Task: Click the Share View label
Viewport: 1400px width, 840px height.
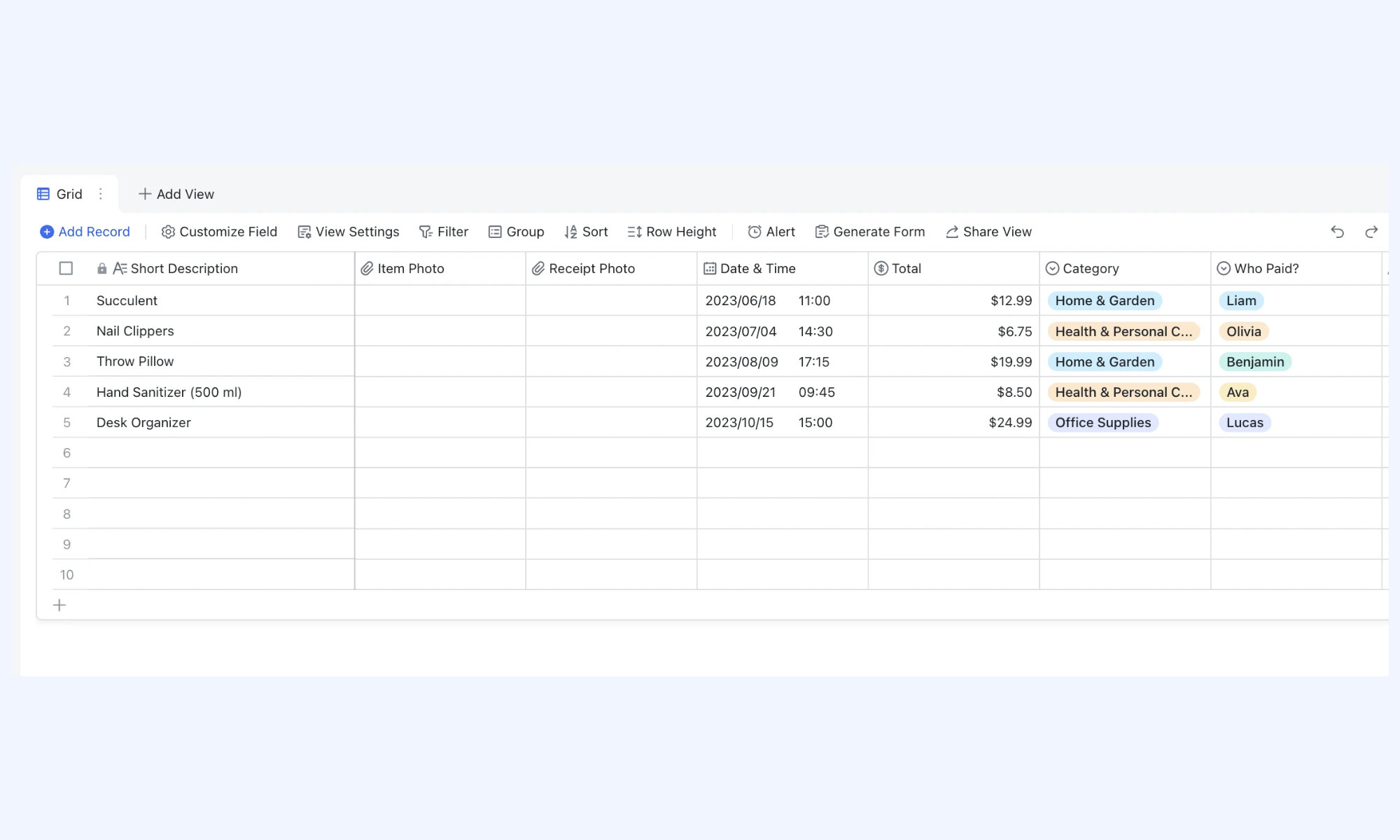Action: [x=997, y=232]
